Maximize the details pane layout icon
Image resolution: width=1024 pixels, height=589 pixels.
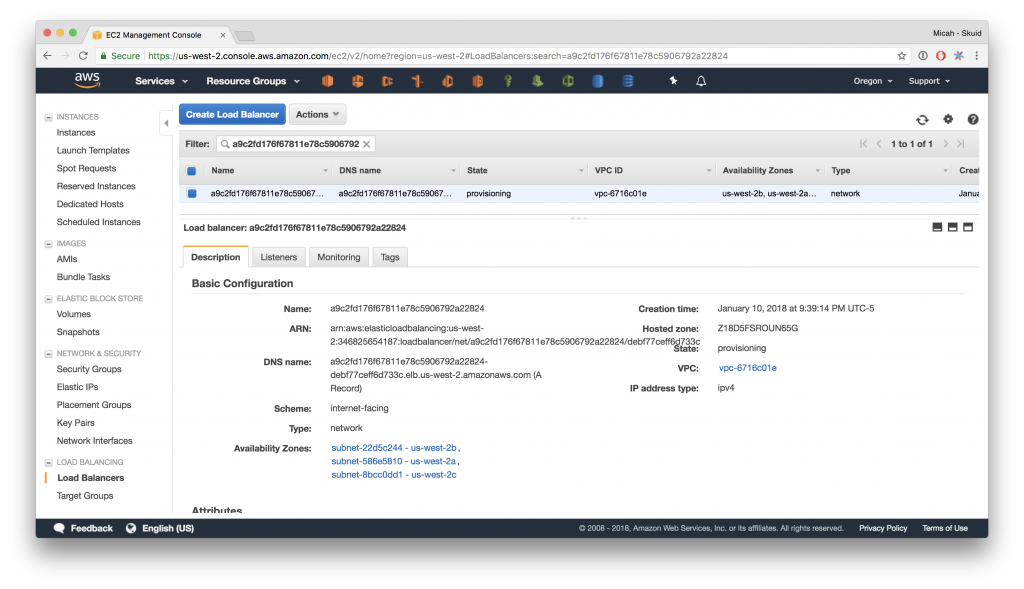pyautogui.click(x=968, y=227)
